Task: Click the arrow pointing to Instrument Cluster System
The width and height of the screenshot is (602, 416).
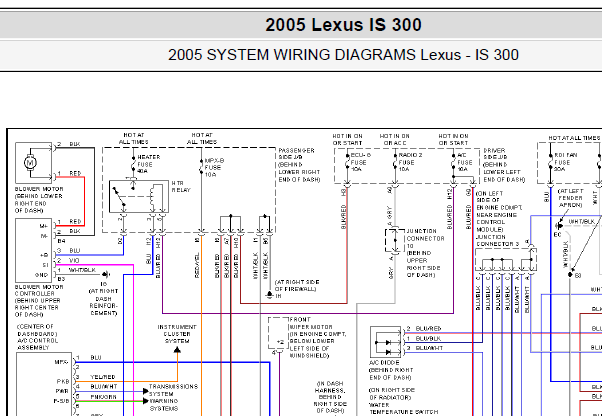Action: coord(177,350)
